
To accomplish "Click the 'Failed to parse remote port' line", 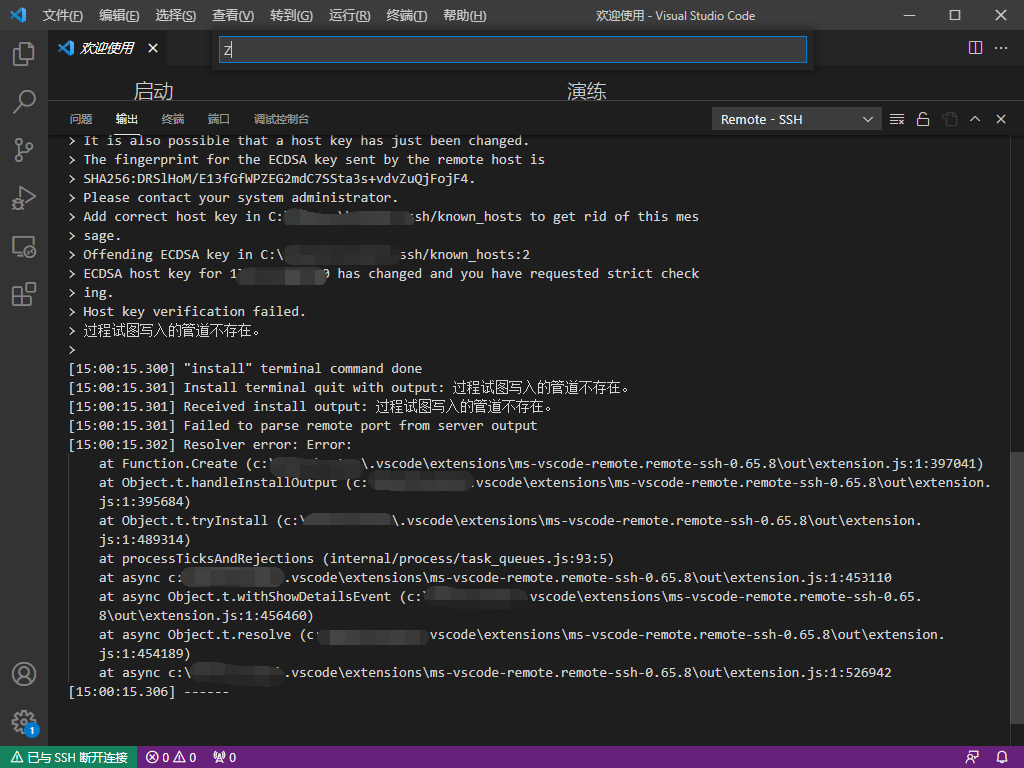I will tap(303, 425).
